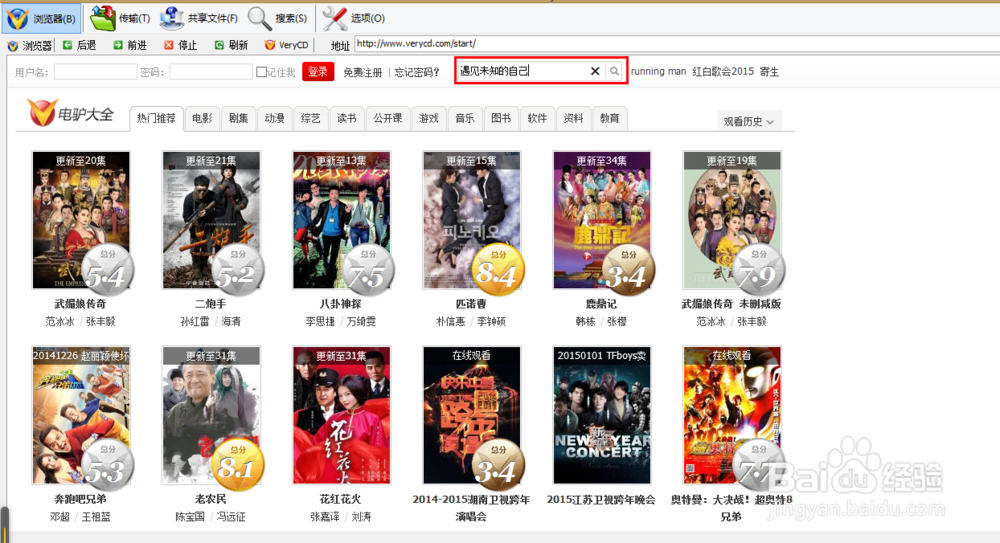The image size is (1000, 543).
Task: Open the 2014-2015湖南卫视跨年演唱会 poster
Action: tap(471, 415)
